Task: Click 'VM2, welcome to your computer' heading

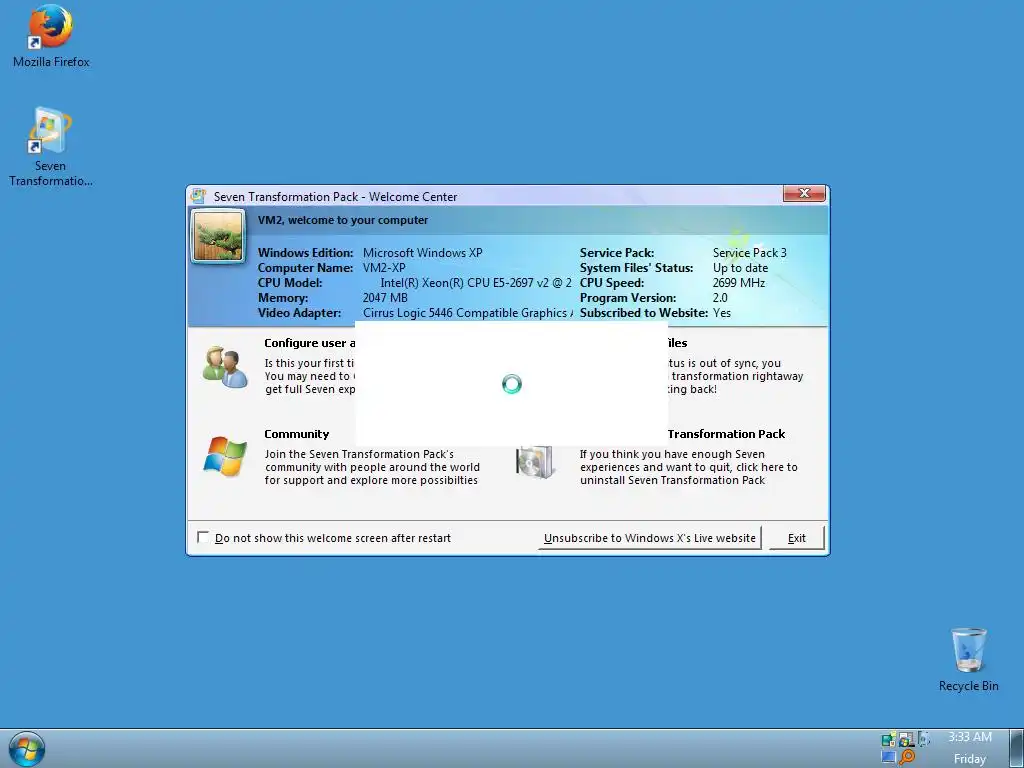Action: (x=343, y=220)
